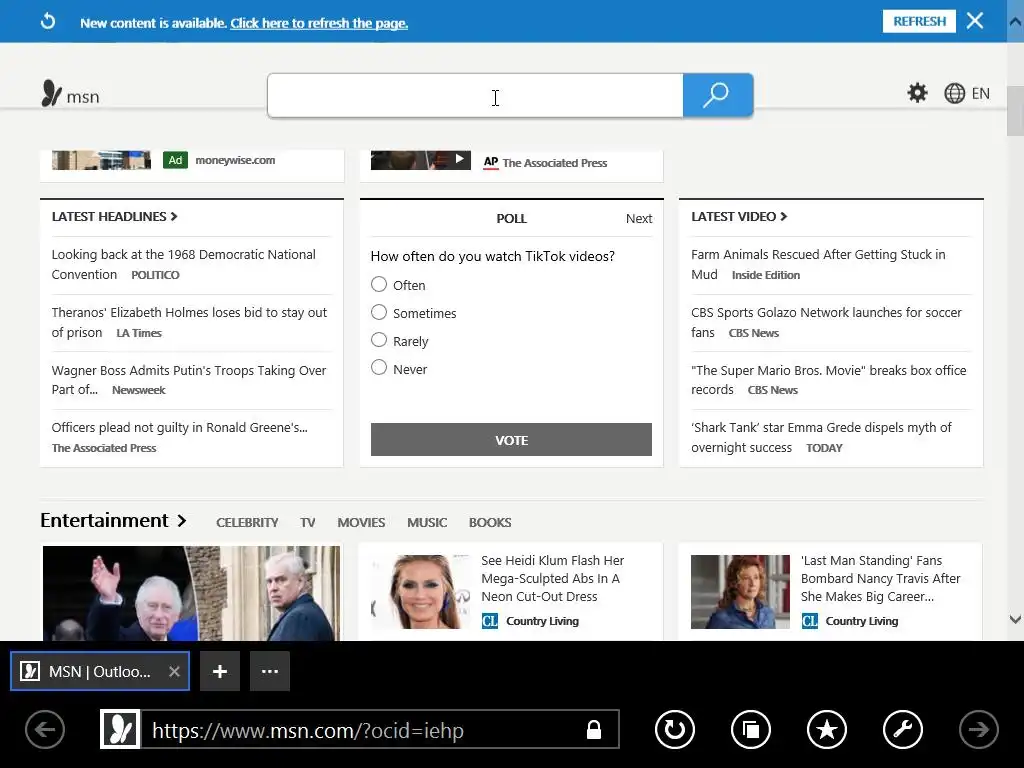1024x768 pixels.
Task: Click the refresh circular arrow in banner
Action: 48,22
